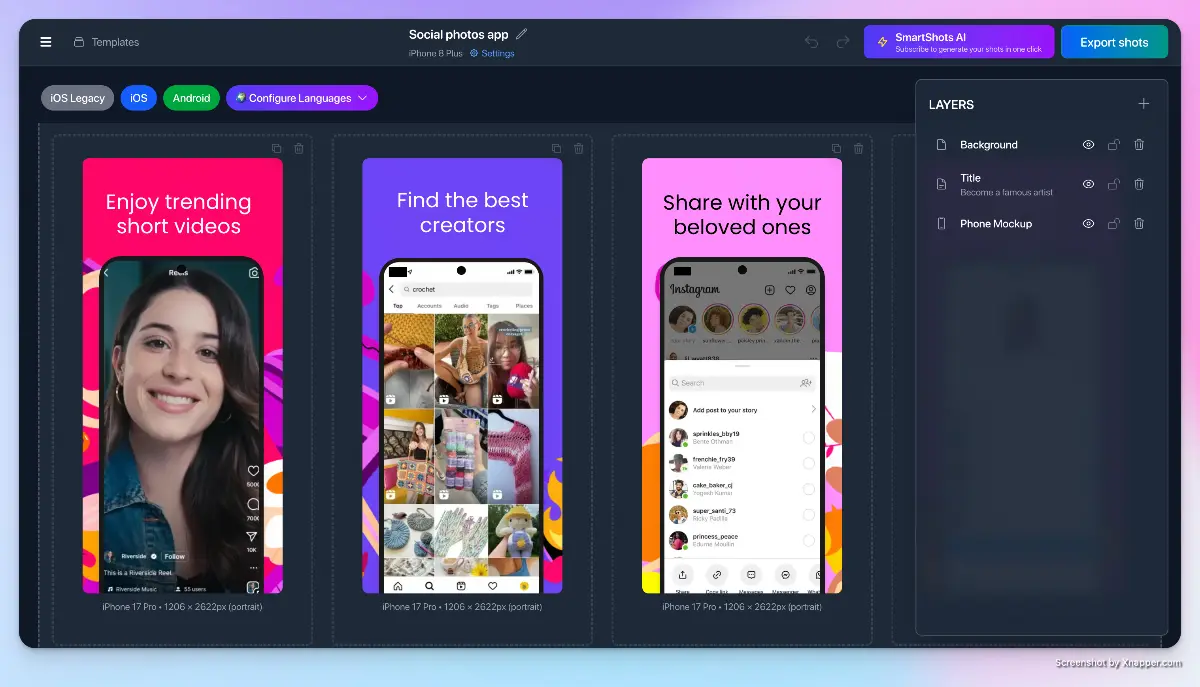
Task: Click the SmartShots AI sparkle icon
Action: 882,41
